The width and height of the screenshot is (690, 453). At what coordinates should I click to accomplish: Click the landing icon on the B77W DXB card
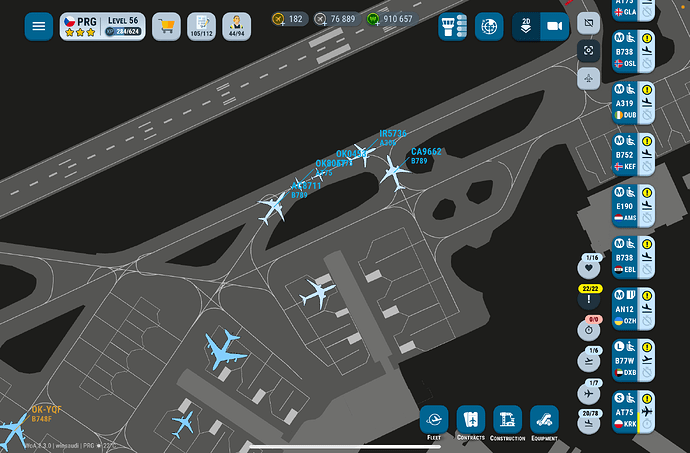pyautogui.click(x=646, y=360)
